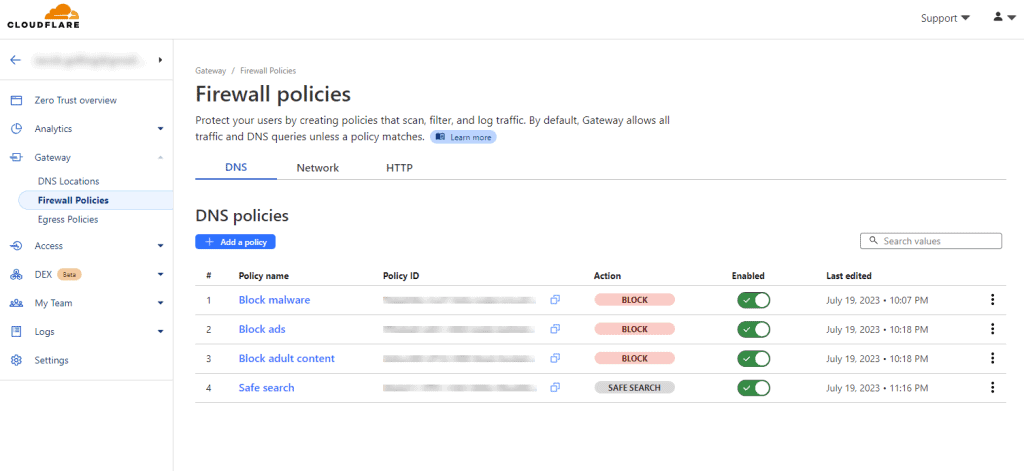Click the DEX sidebar icon
The width and height of the screenshot is (1024, 471).
click(17, 274)
